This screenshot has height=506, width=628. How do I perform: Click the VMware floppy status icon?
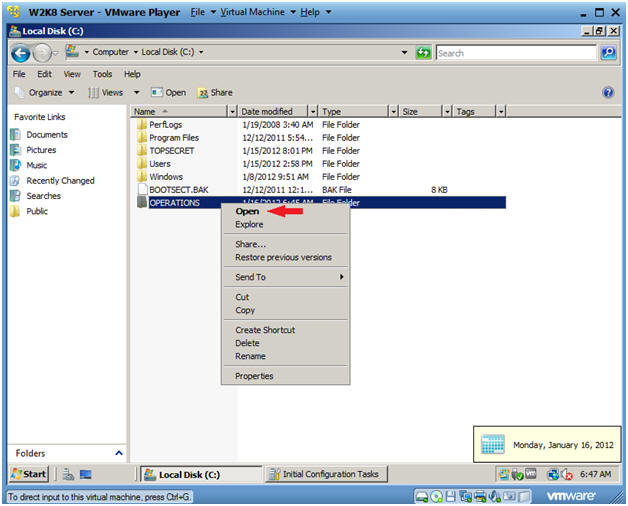(x=451, y=497)
